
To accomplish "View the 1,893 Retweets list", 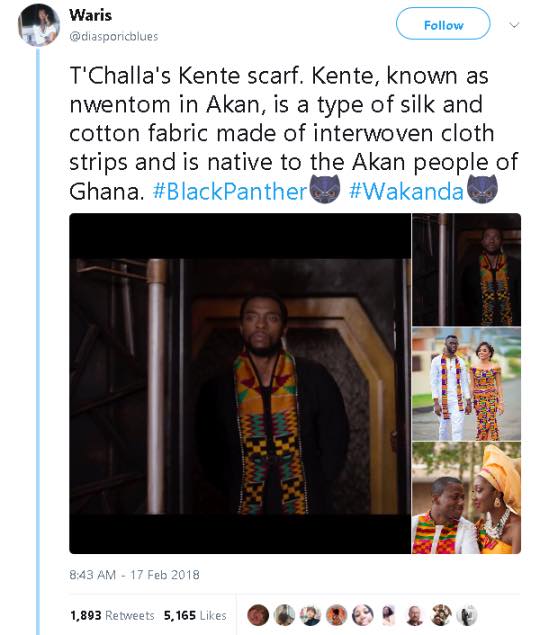I will coord(112,615).
